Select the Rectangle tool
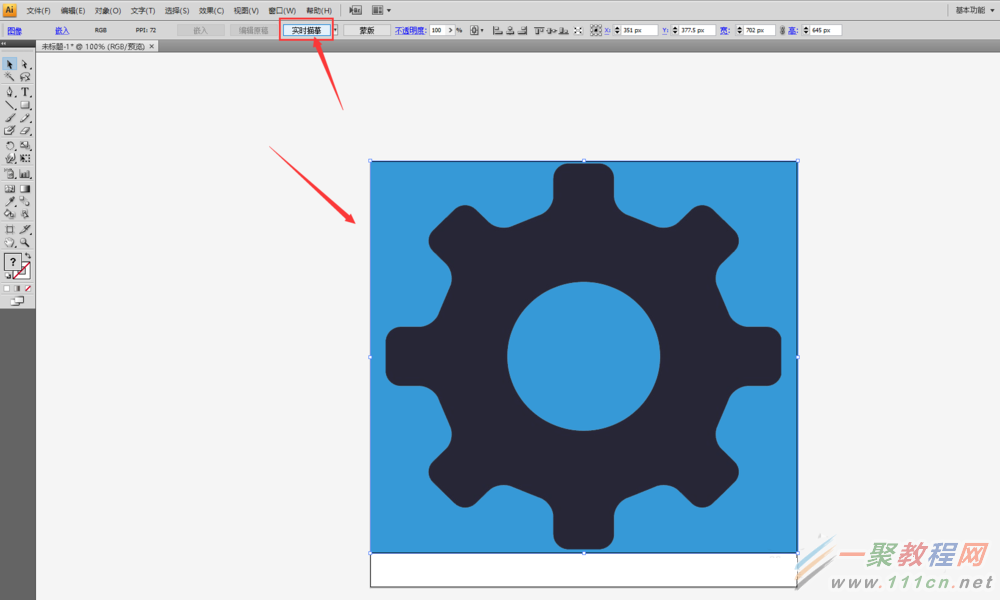This screenshot has width=1000, height=600. (25, 105)
